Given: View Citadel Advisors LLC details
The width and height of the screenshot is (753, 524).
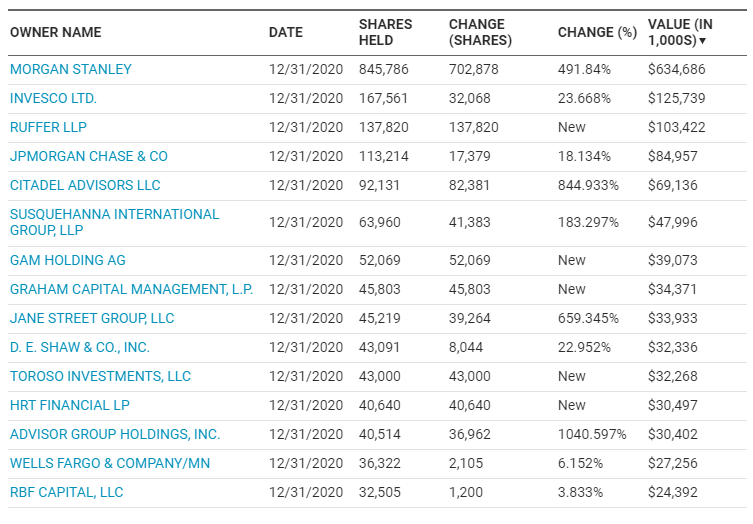Looking at the screenshot, I should 85,185.
